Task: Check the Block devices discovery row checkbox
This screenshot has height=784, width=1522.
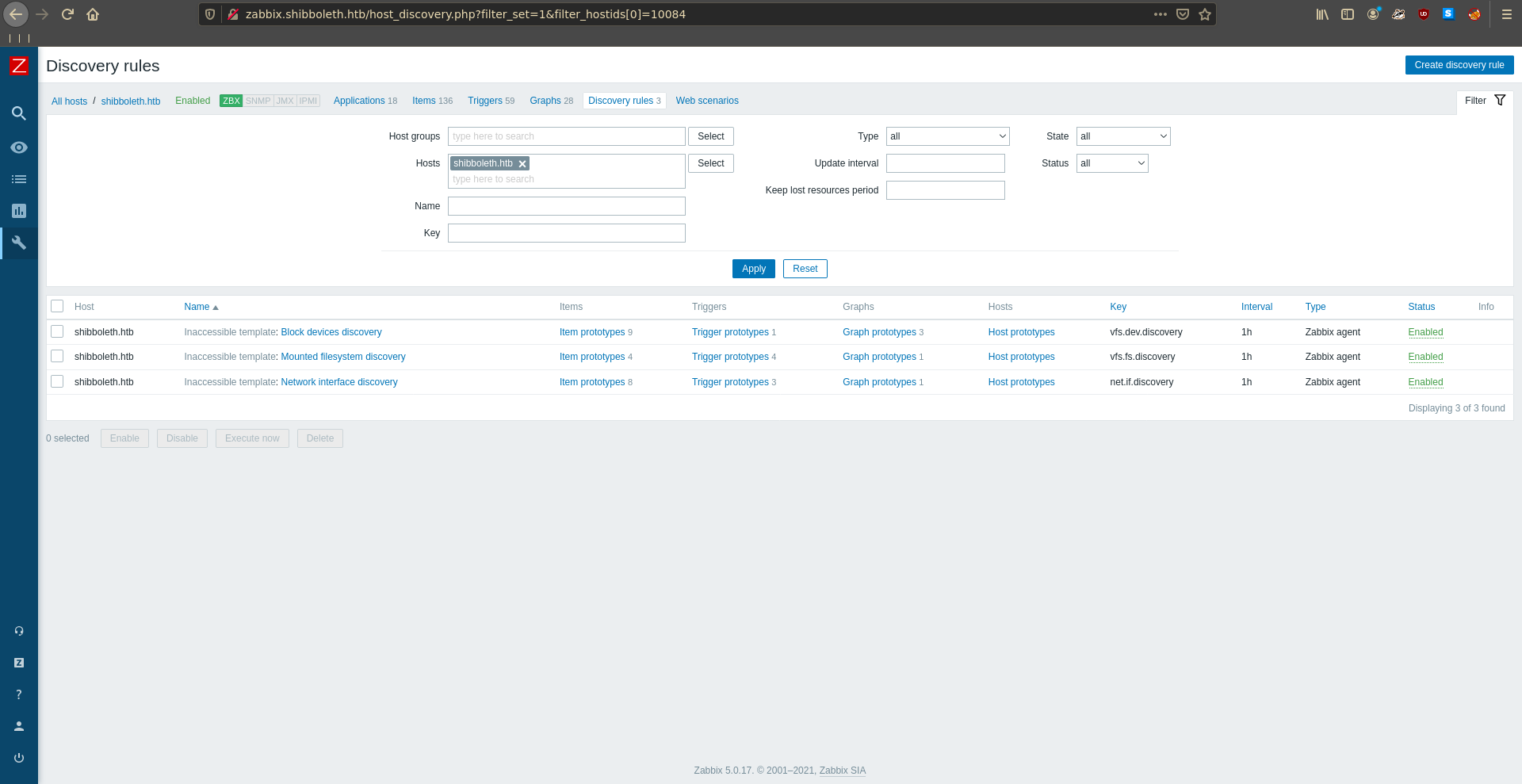Action: (57, 331)
